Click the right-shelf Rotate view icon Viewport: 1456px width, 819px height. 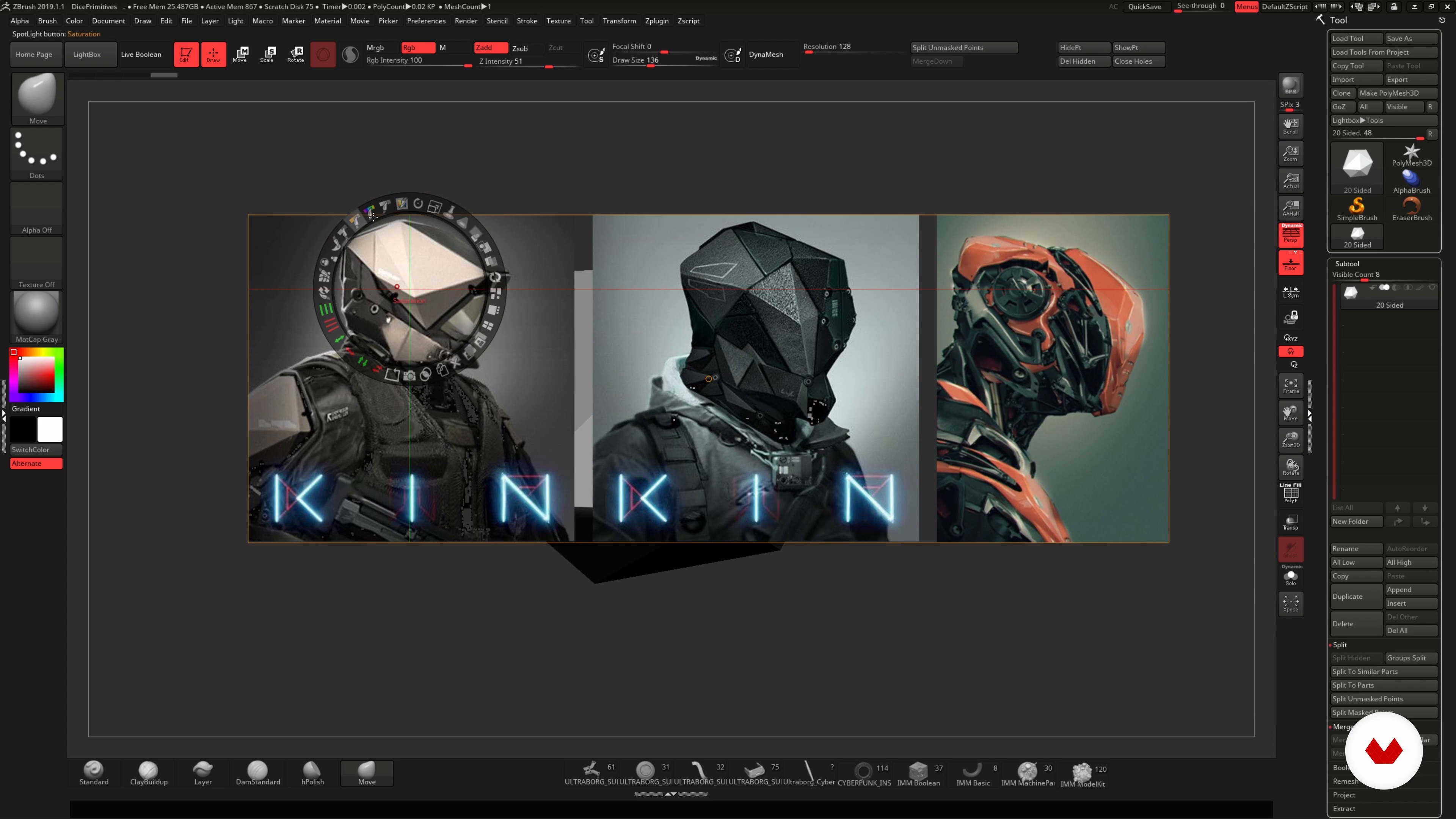[x=1290, y=467]
